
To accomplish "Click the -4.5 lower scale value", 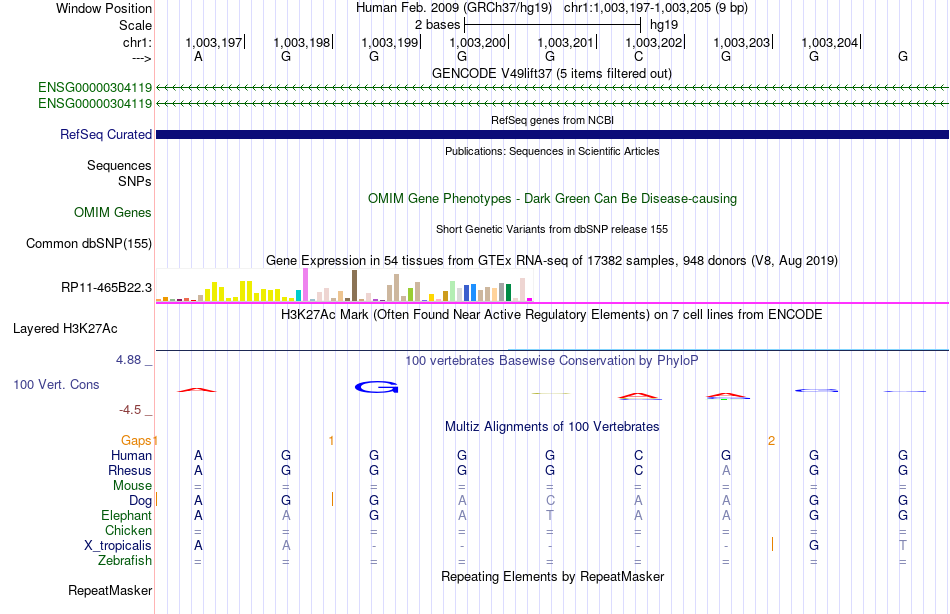I will (x=130, y=410).
